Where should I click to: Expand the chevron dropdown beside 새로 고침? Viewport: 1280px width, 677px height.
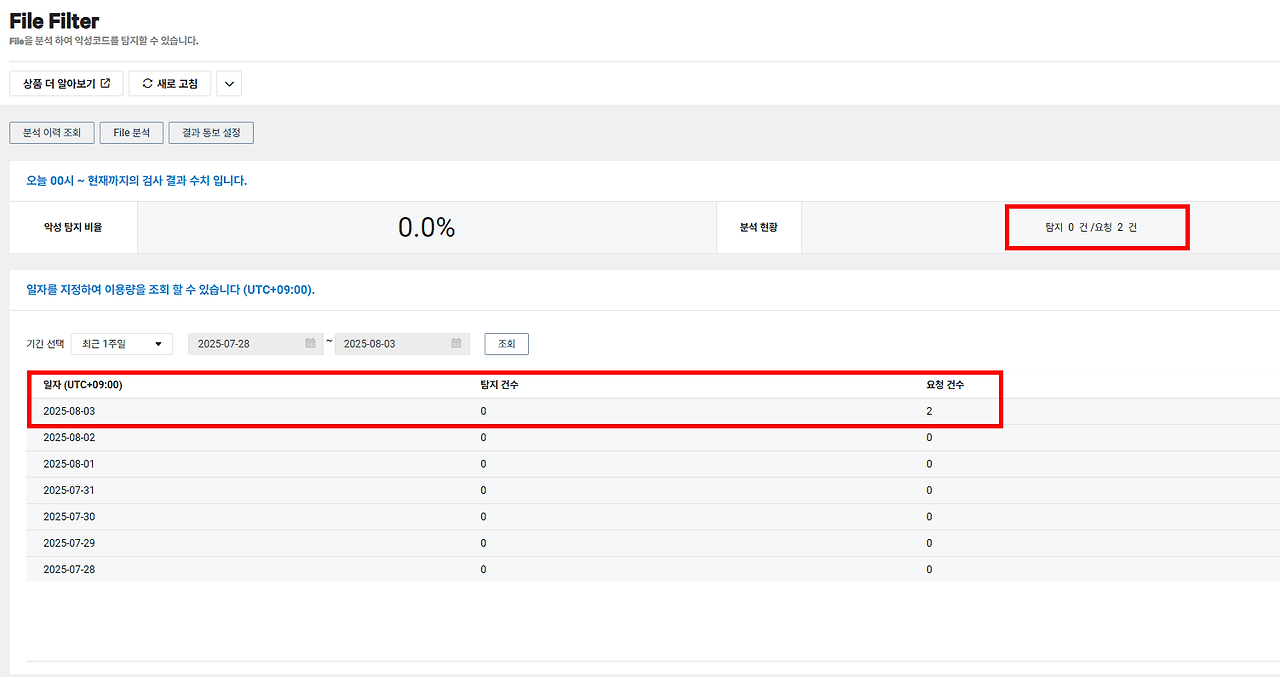pos(229,84)
